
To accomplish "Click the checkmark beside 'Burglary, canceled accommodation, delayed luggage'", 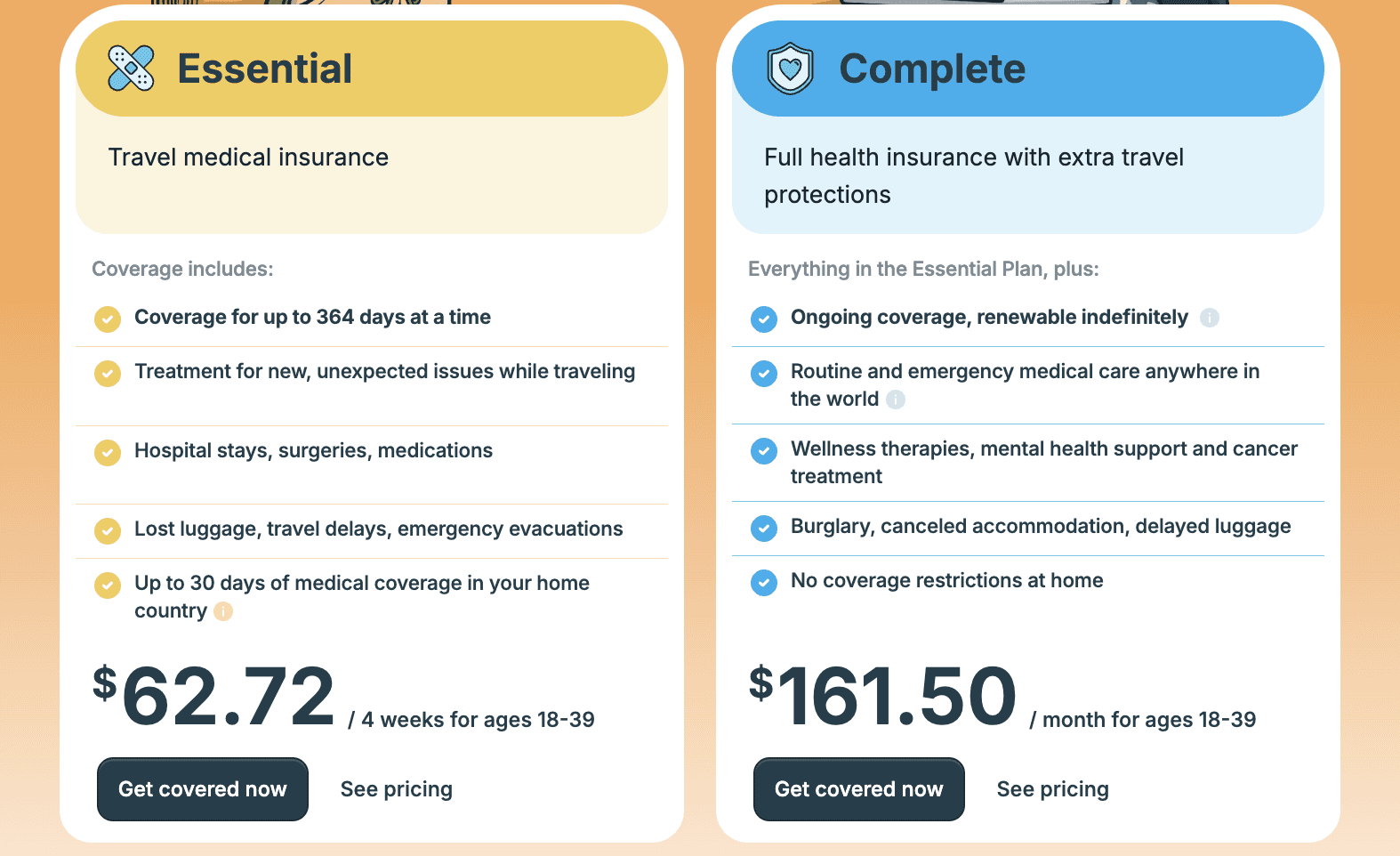I will coord(763,528).
